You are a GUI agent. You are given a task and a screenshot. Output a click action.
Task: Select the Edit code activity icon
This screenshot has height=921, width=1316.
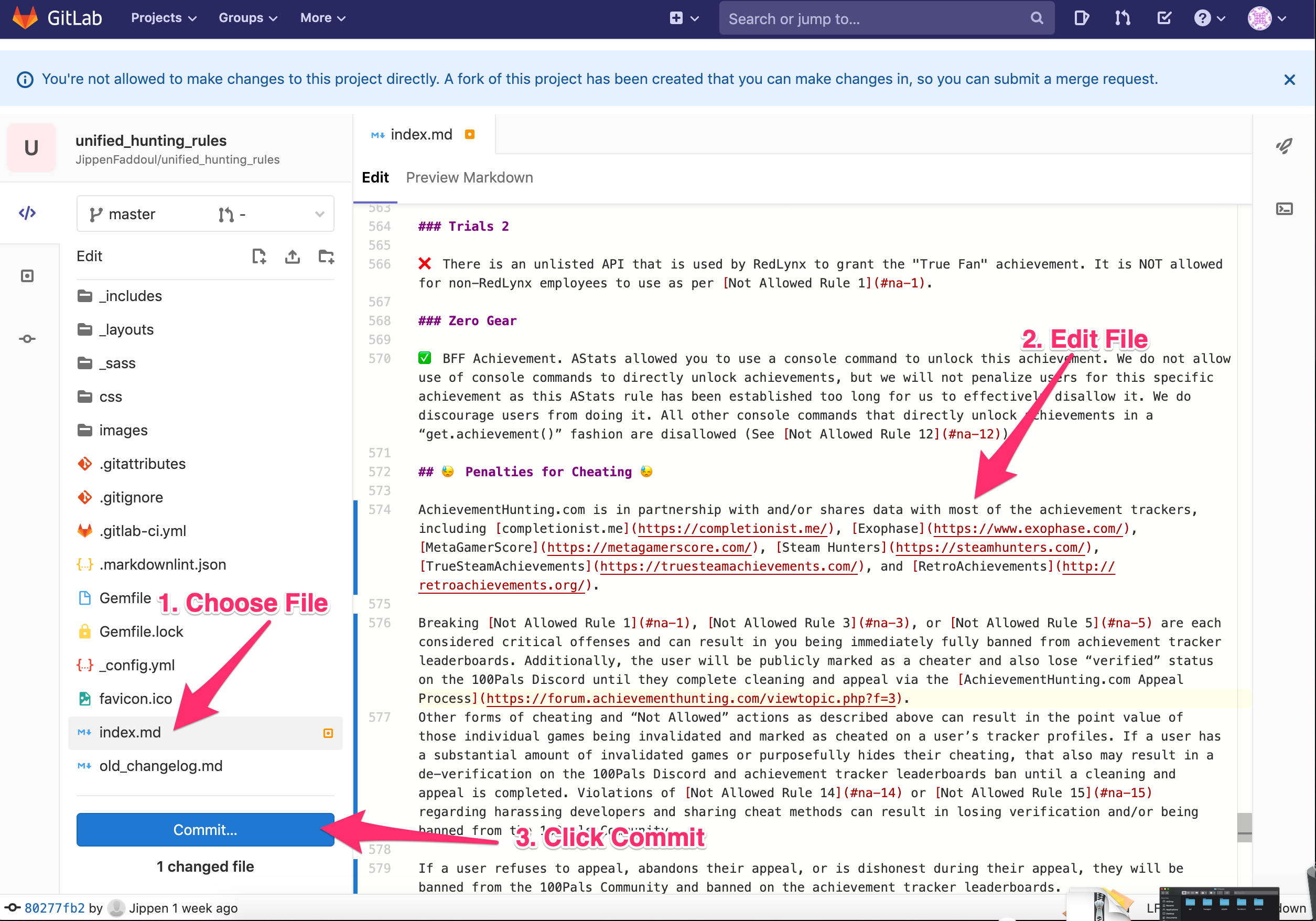(x=27, y=213)
